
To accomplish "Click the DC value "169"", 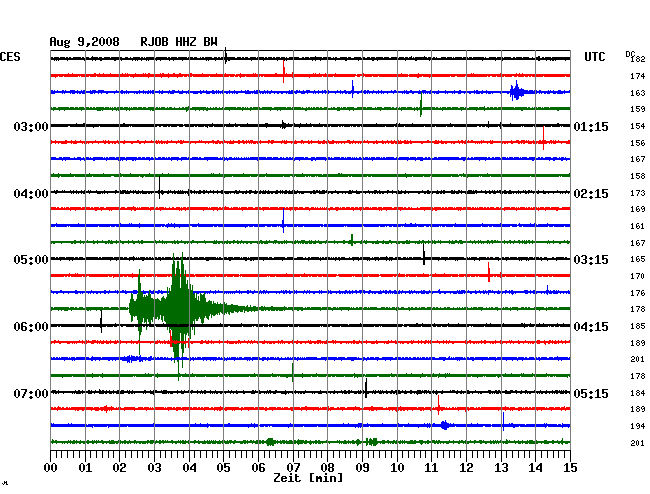I will pyautogui.click(x=638, y=209).
